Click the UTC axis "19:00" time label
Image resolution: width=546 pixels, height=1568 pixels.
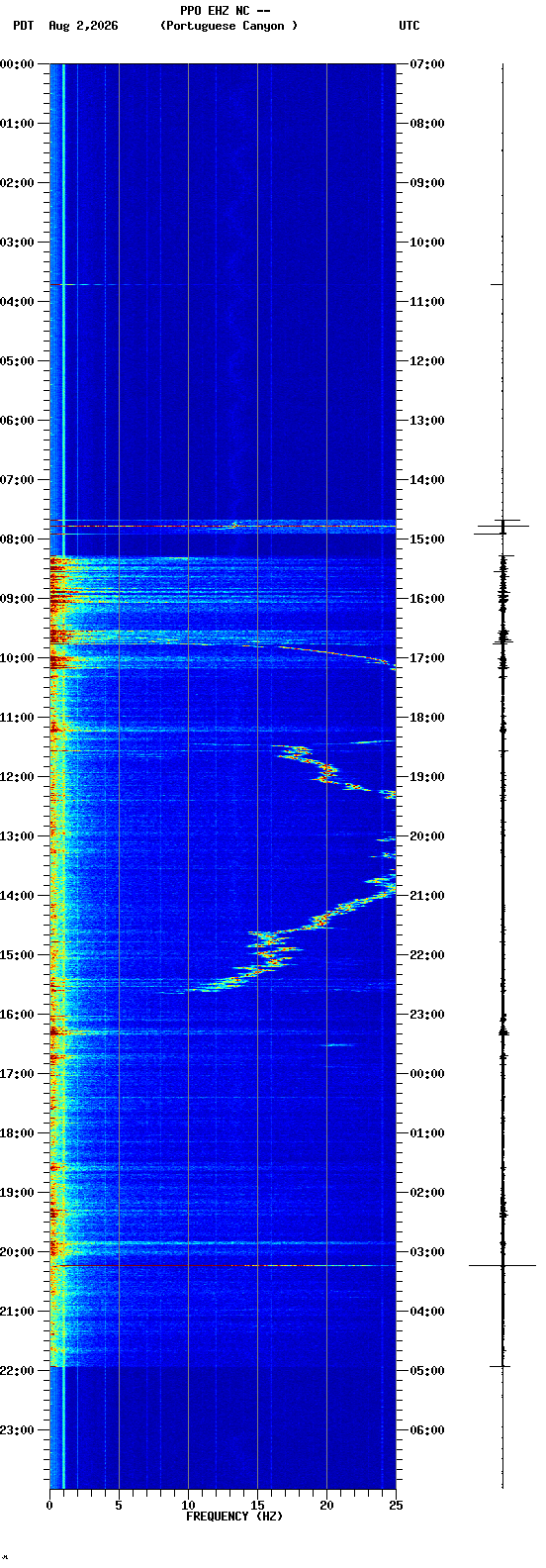(426, 777)
